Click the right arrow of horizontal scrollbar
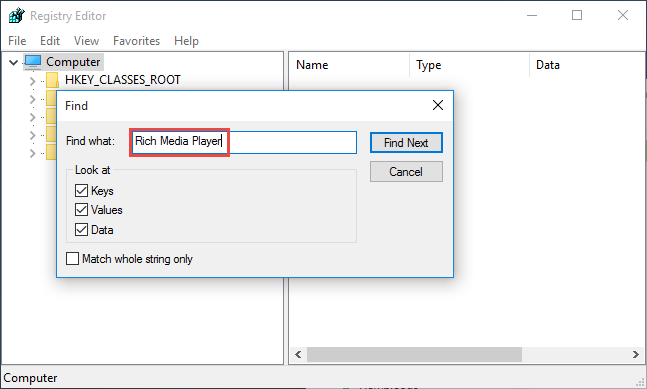 pos(636,354)
